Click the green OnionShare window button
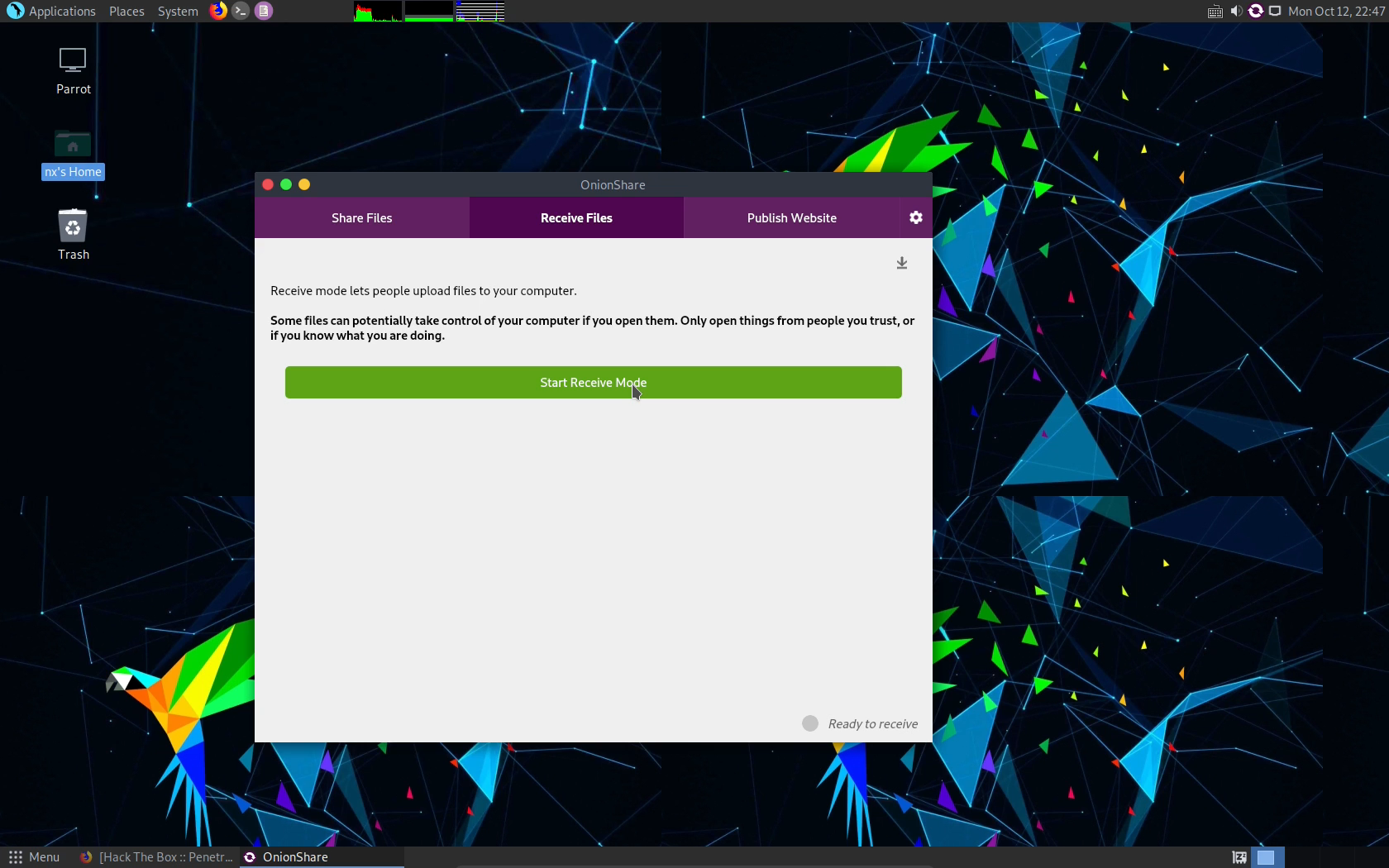 pyautogui.click(x=286, y=184)
